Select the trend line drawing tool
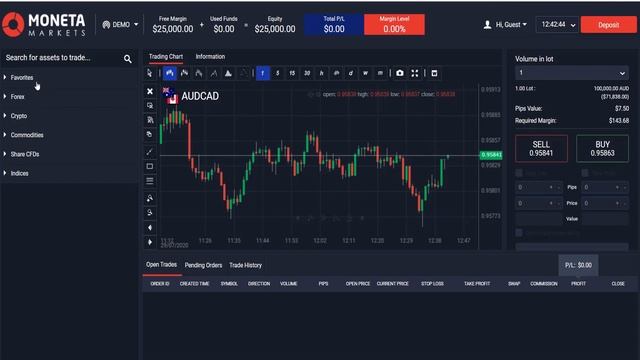The width and height of the screenshot is (640, 360). tap(150, 152)
